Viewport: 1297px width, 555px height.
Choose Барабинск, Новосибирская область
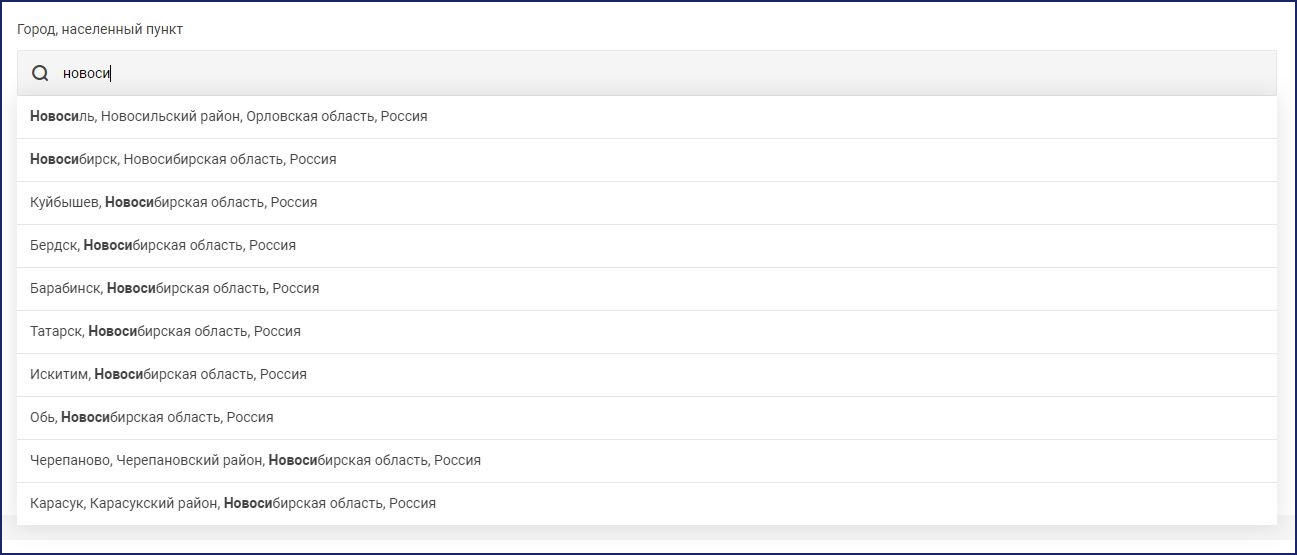click(x=647, y=289)
